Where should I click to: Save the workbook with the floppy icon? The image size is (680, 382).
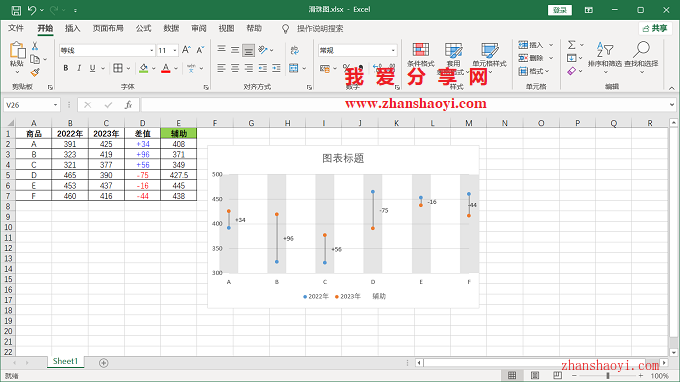click(16, 10)
